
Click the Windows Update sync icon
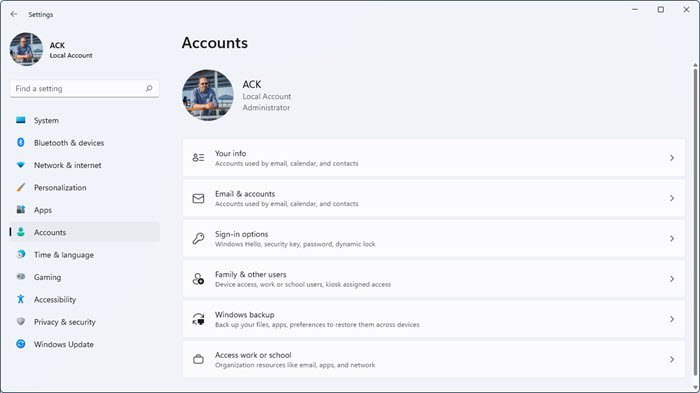click(21, 344)
